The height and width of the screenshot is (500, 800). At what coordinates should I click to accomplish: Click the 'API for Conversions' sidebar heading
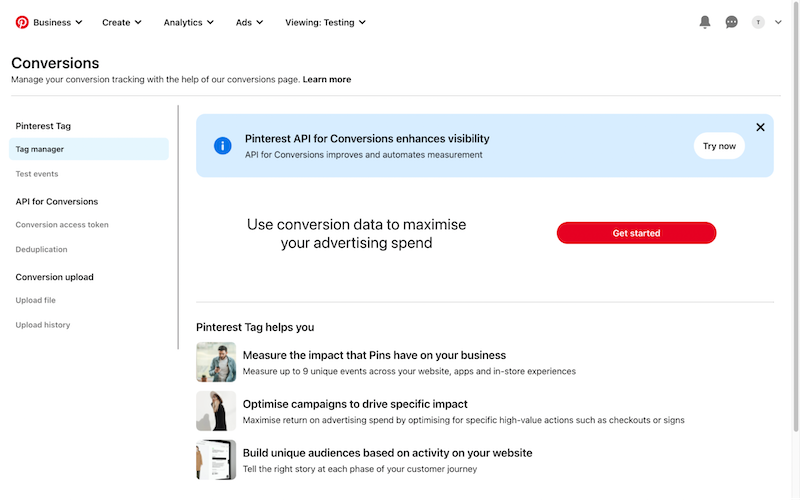[57, 202]
